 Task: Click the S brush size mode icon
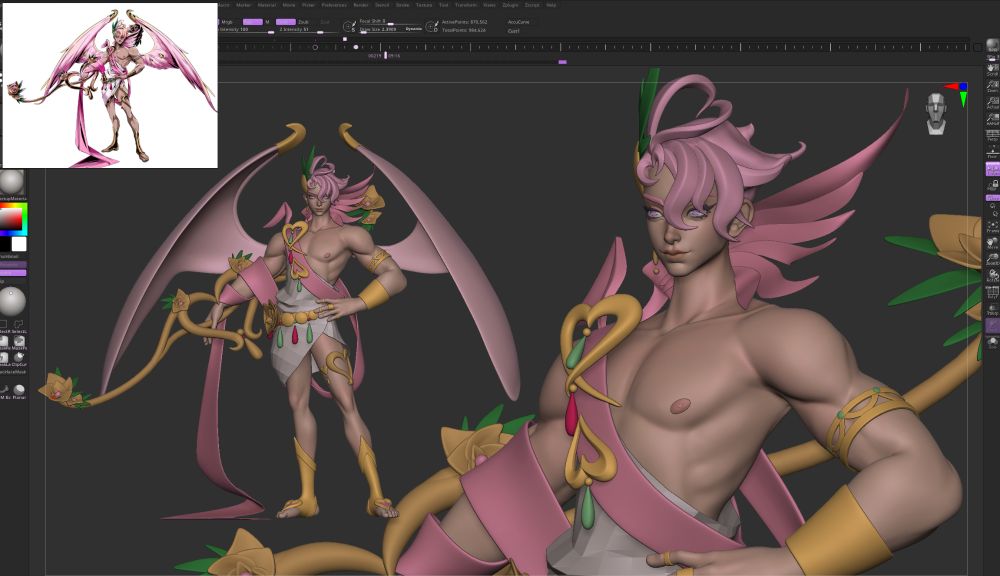[349, 26]
